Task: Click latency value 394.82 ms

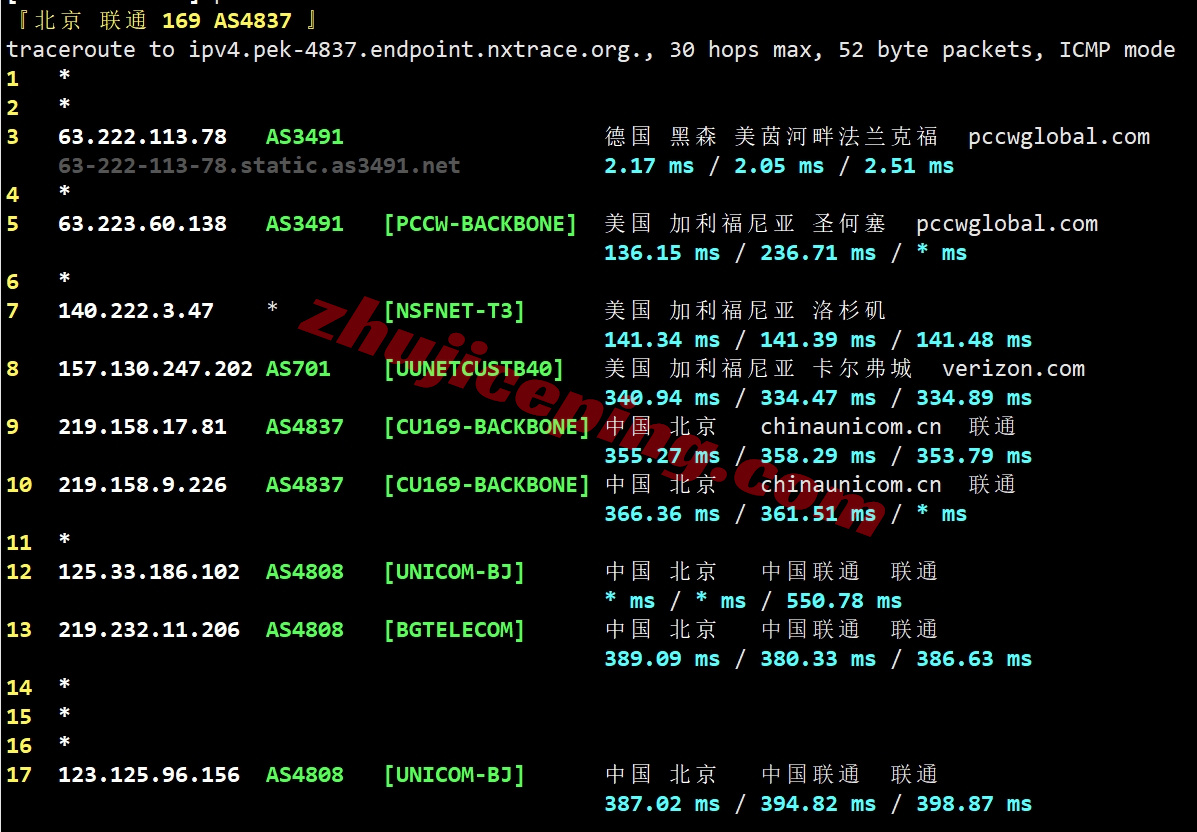Action: tap(818, 805)
